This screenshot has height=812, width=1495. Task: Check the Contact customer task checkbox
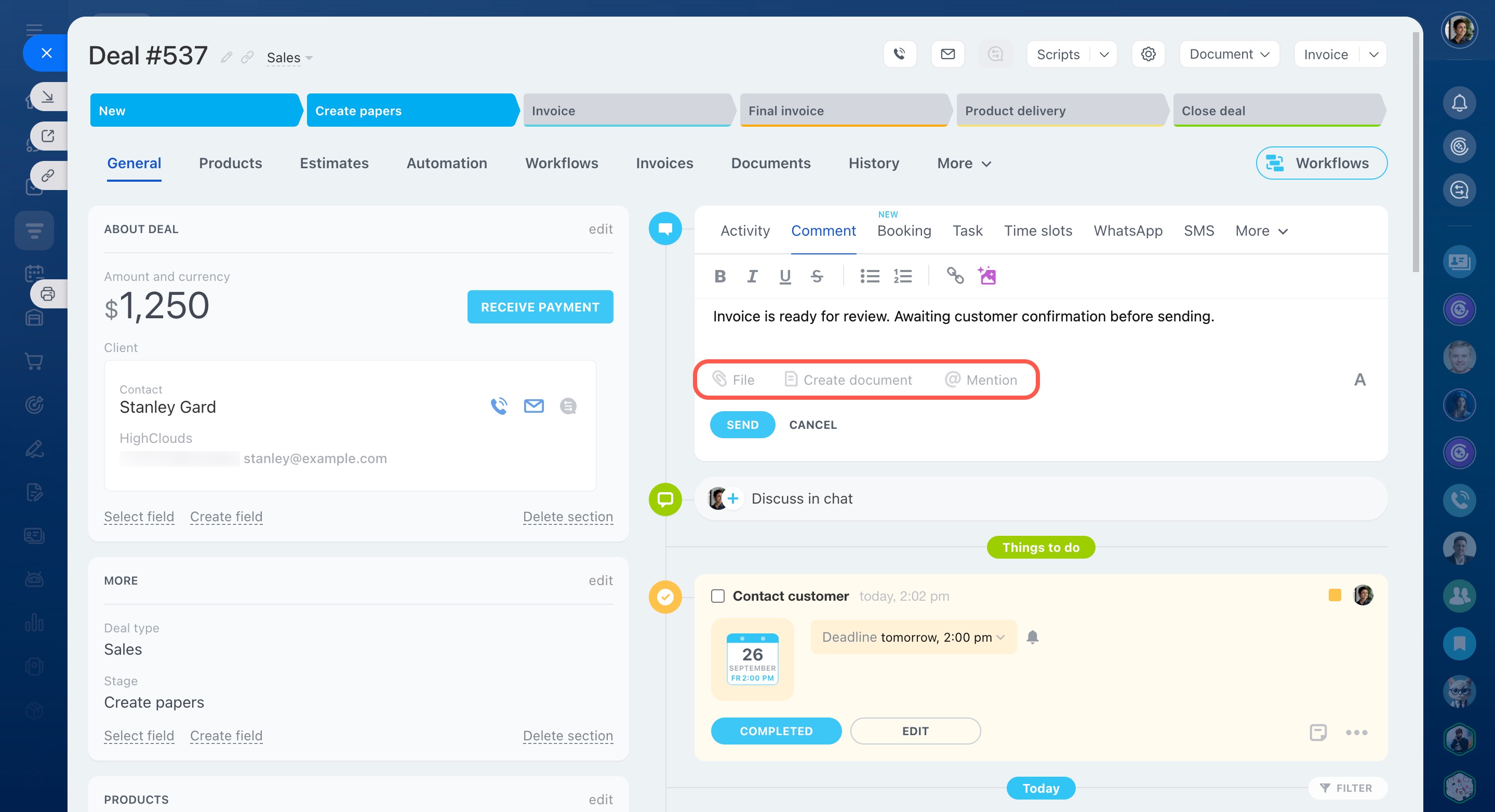[x=718, y=596]
